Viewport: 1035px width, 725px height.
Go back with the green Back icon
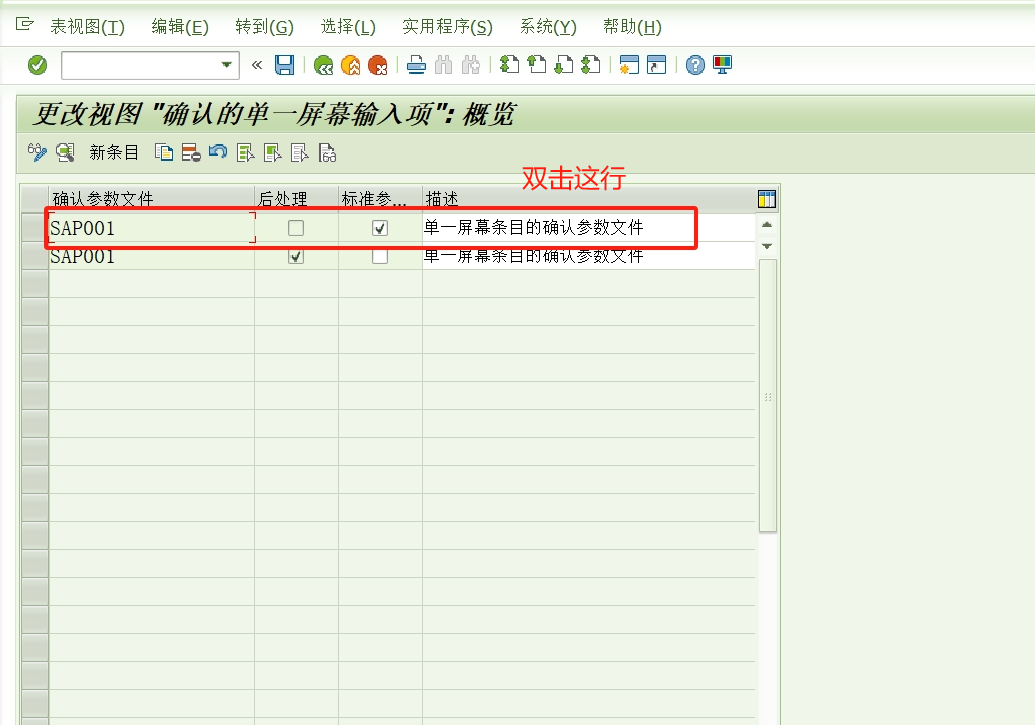click(x=323, y=65)
